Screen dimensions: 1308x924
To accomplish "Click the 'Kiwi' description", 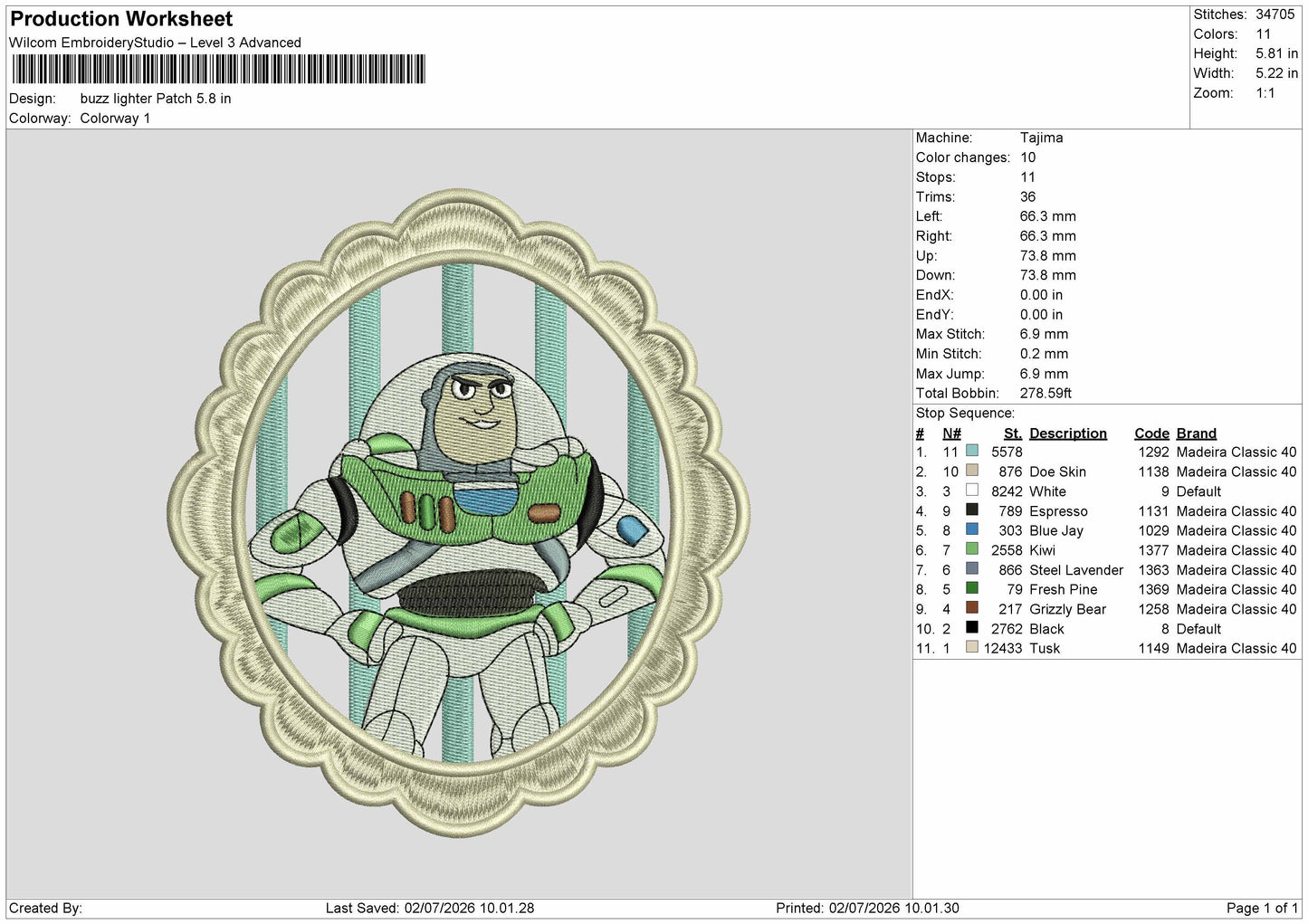I will coord(1042,550).
